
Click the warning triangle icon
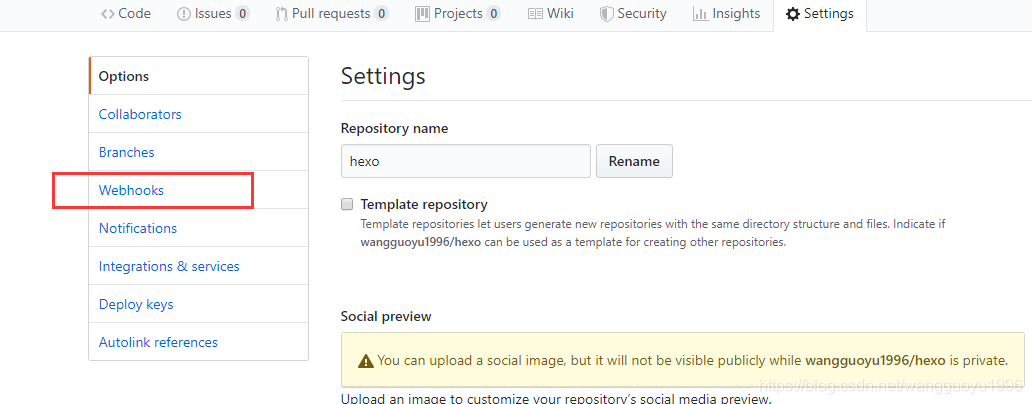coord(365,361)
